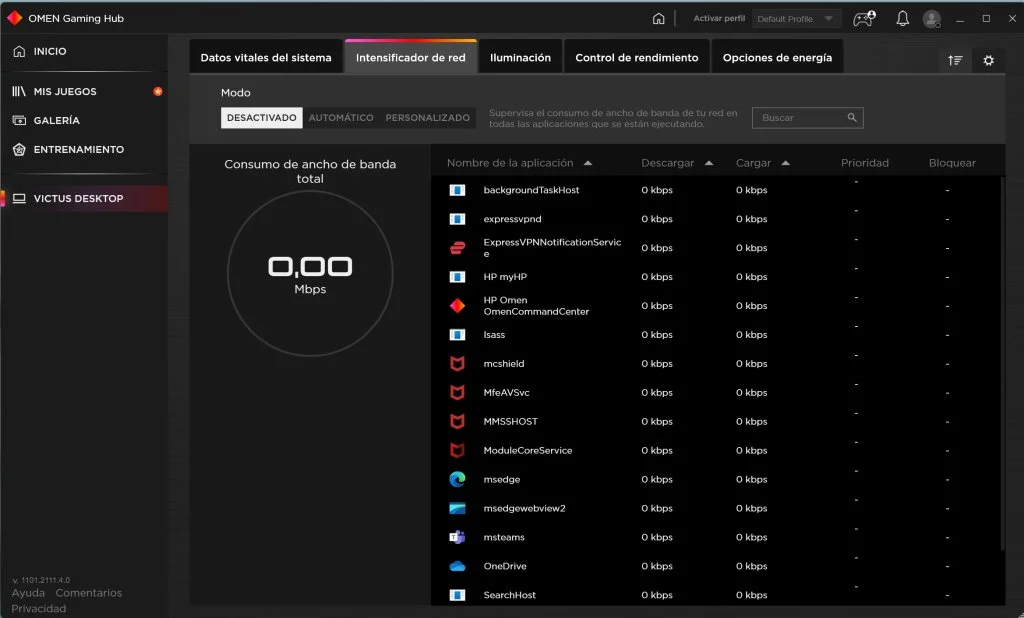
Task: Open the settings gear icon
Action: [x=989, y=60]
